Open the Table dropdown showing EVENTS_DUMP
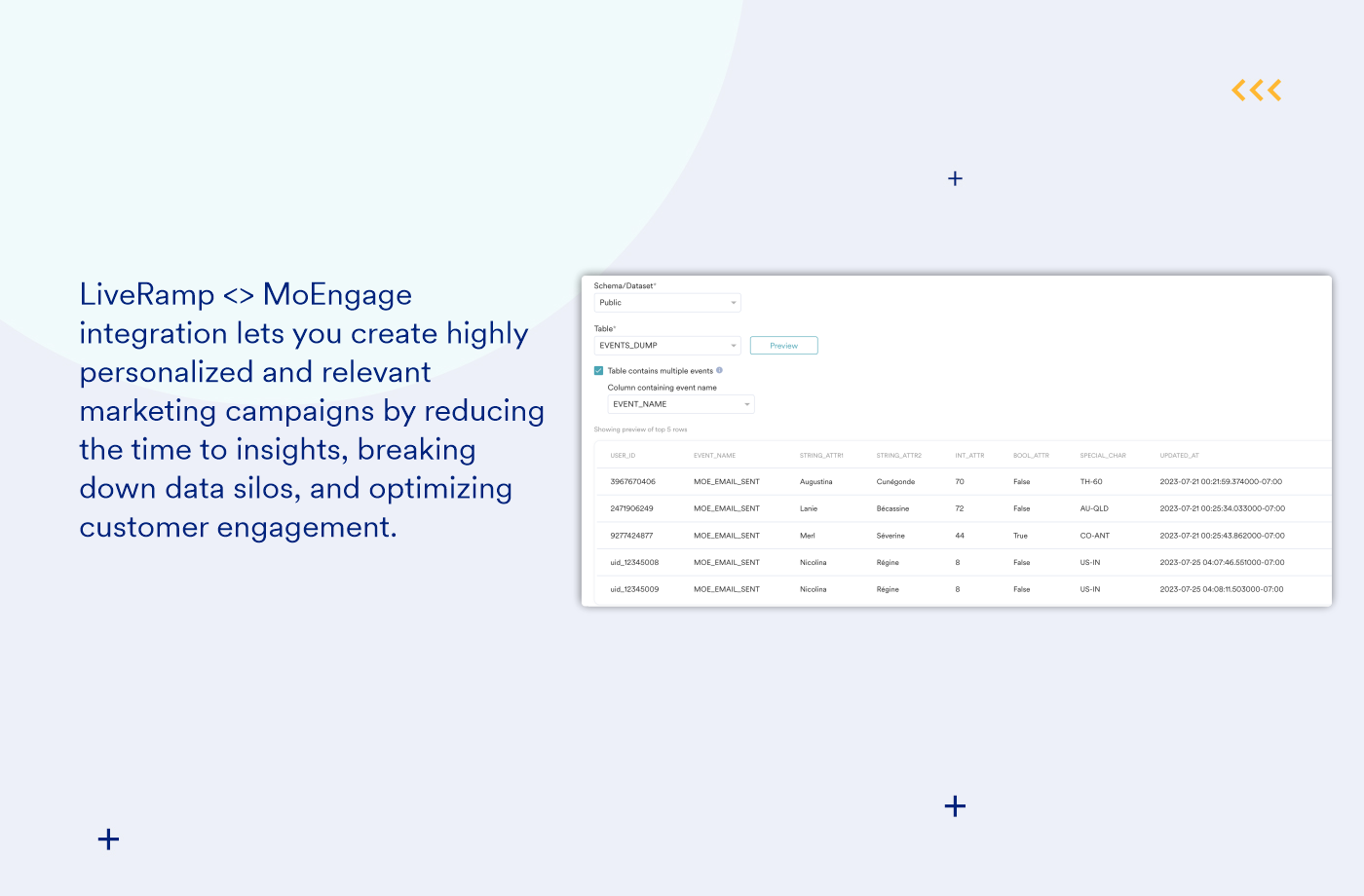Viewport: 1364px width, 896px height. point(667,346)
